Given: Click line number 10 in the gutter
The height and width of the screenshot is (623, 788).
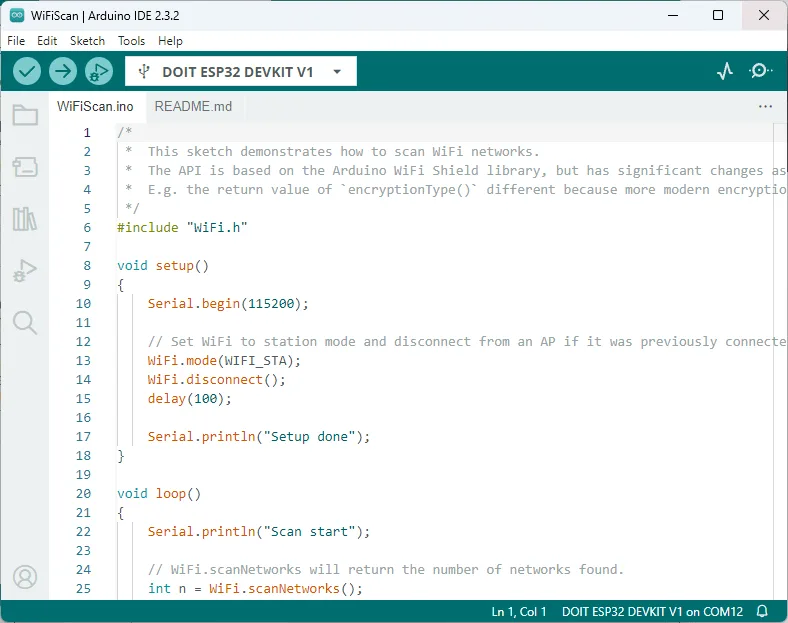Looking at the screenshot, I should click(83, 303).
